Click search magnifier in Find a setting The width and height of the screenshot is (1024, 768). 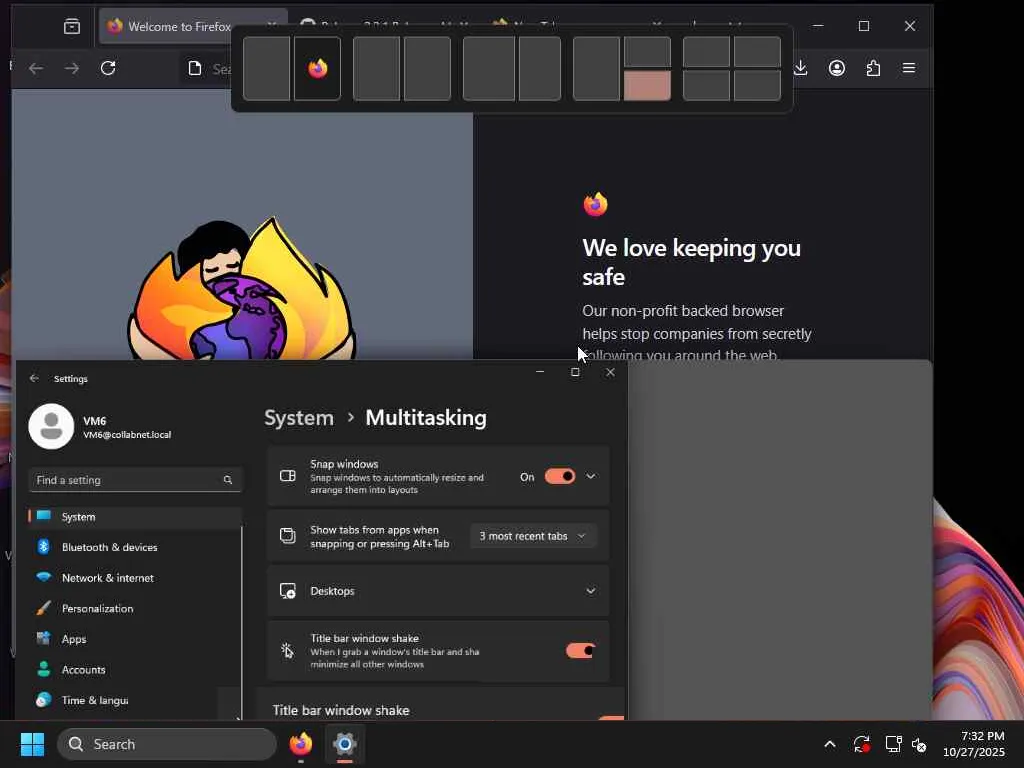pyautogui.click(x=228, y=480)
